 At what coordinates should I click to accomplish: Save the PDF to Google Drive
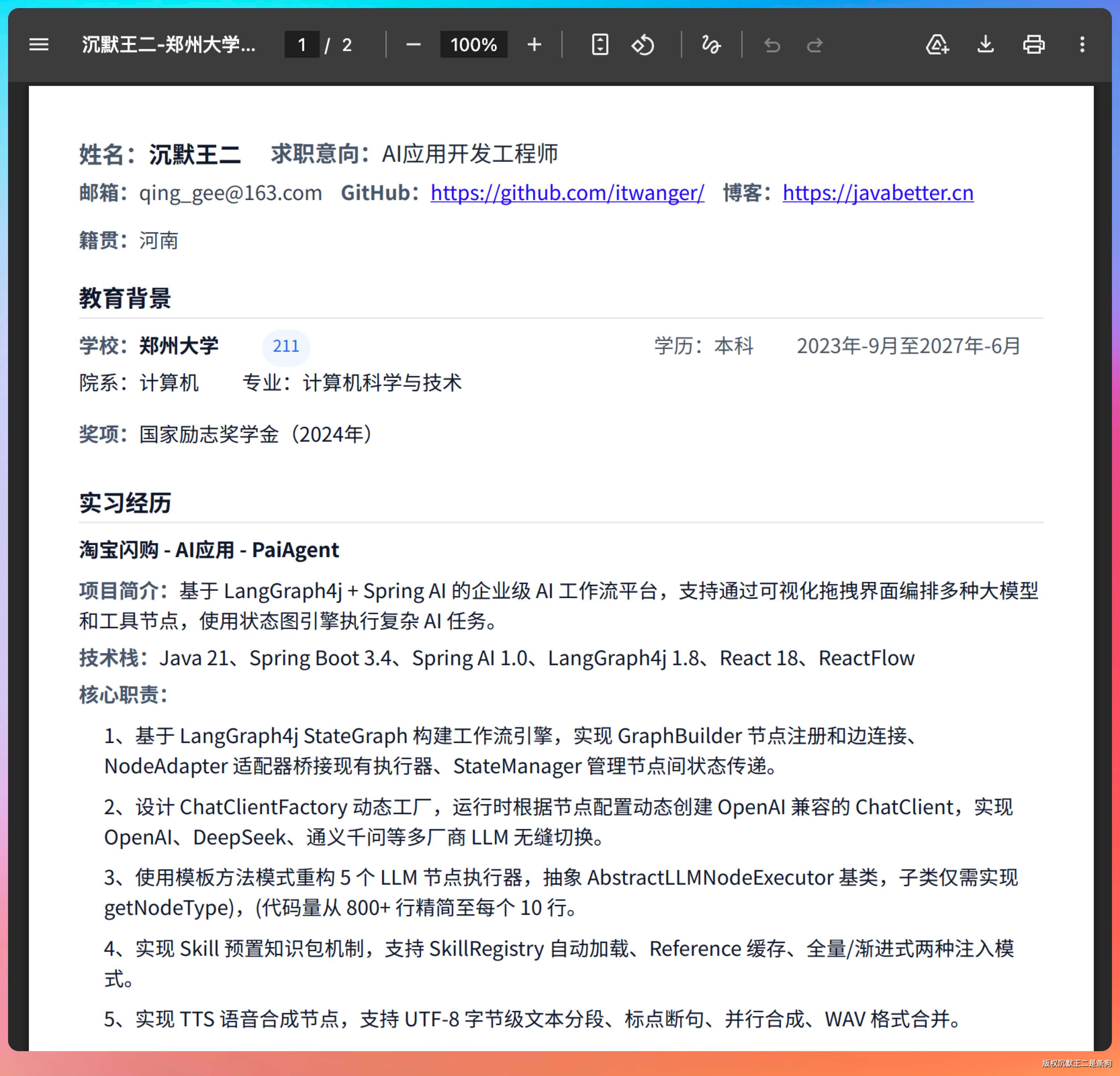coord(937,45)
